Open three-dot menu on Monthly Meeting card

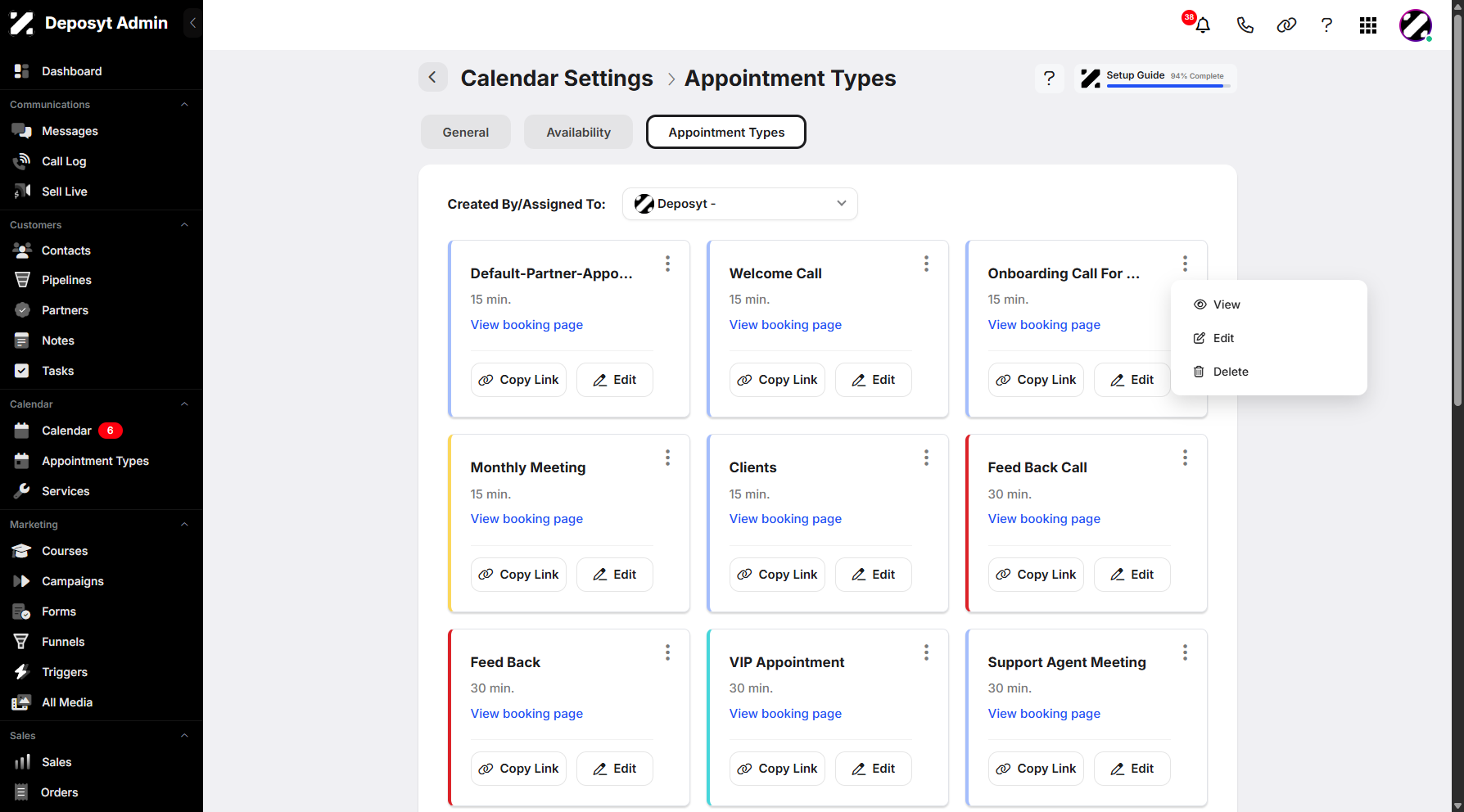tap(667, 458)
